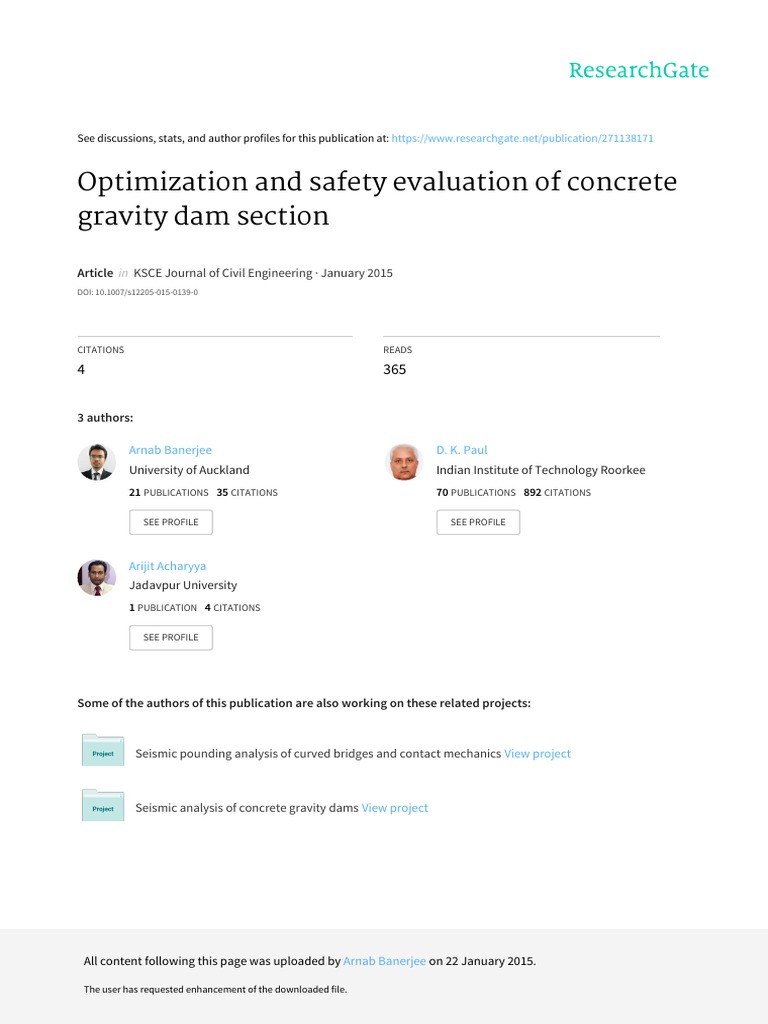Click project icon beside concrete gravity dams
This screenshot has width=768, height=1024.
tap(103, 807)
